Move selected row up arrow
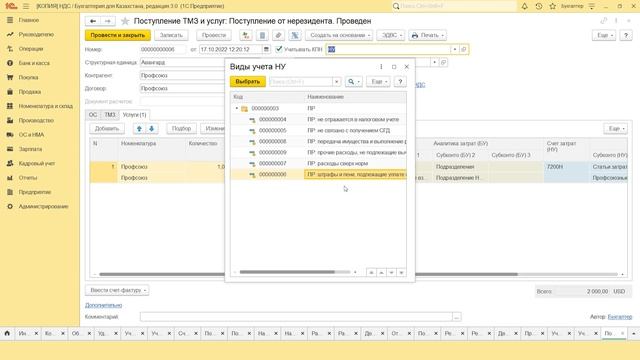 click(x=139, y=129)
